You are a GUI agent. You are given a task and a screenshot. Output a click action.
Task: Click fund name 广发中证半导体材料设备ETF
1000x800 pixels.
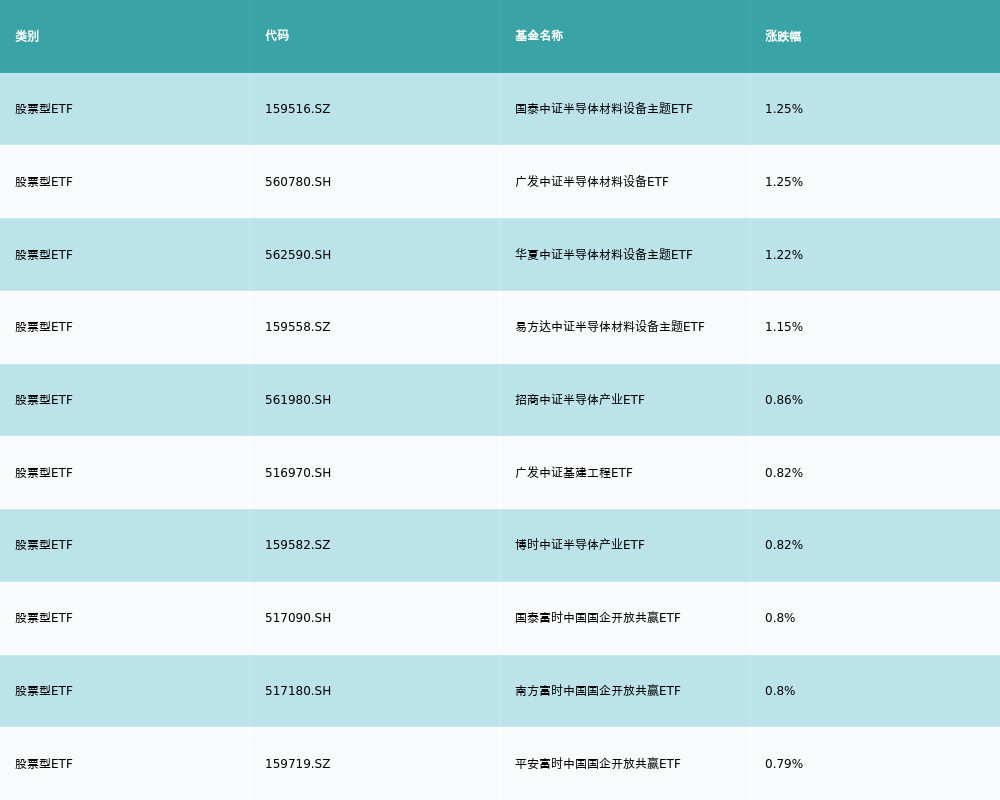pyautogui.click(x=592, y=182)
